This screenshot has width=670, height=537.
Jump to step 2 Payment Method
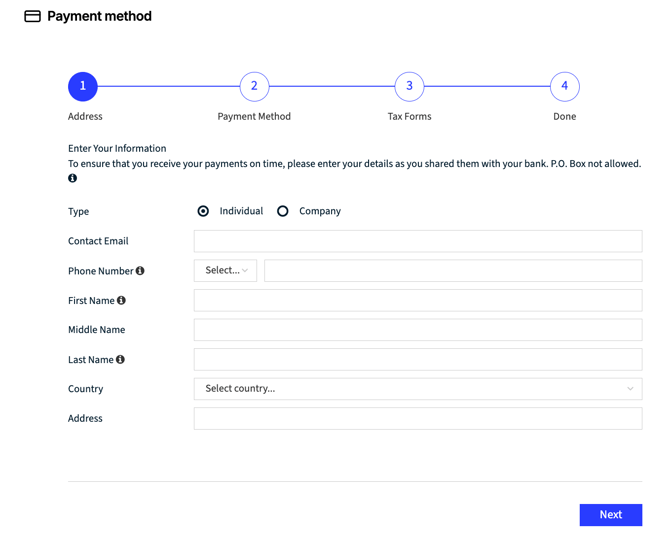[x=254, y=87]
